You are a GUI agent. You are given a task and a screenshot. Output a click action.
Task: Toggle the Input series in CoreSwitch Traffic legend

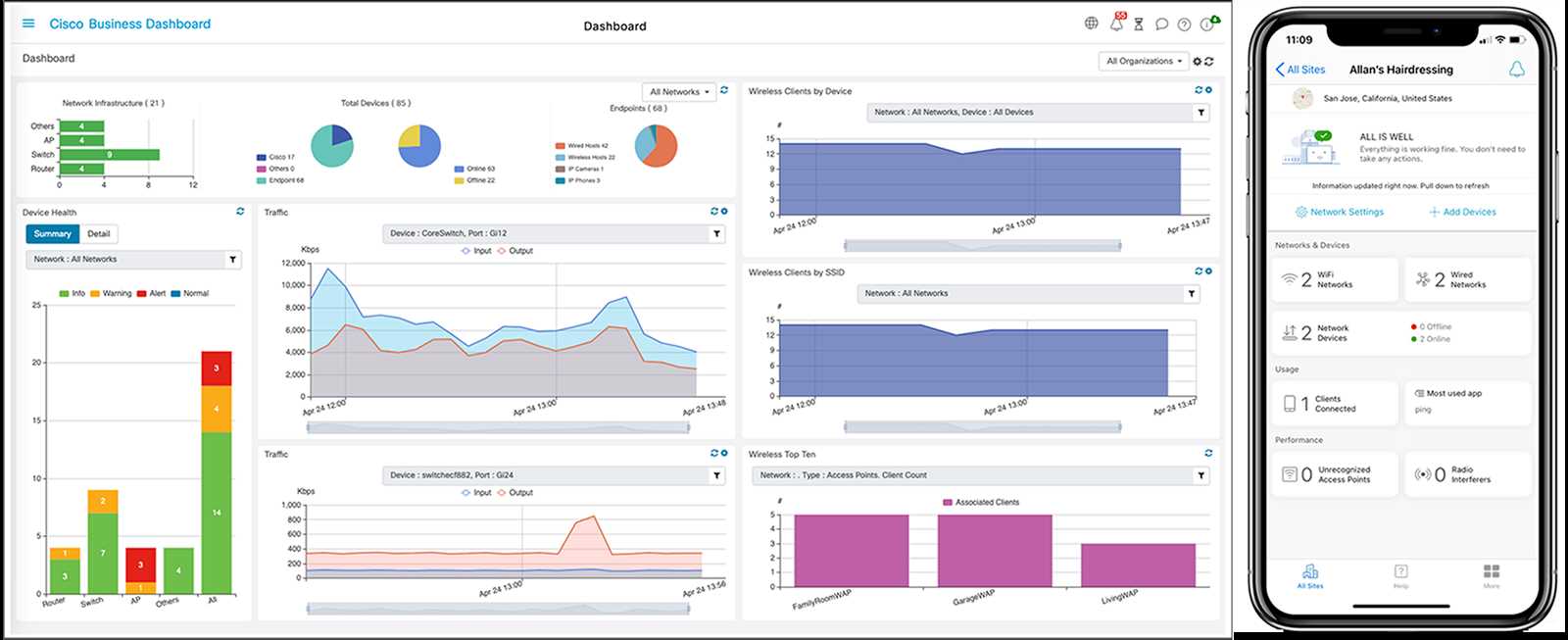click(476, 251)
